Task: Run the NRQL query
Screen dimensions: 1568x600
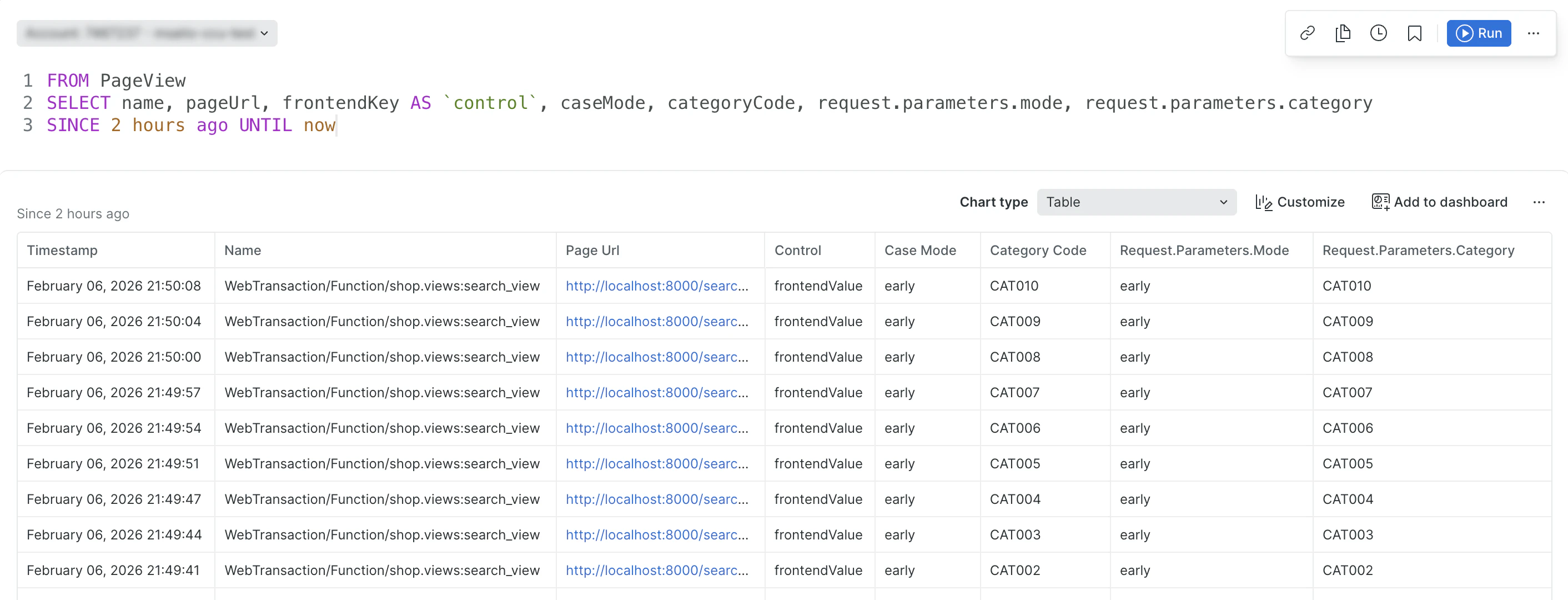Action: coord(1479,33)
